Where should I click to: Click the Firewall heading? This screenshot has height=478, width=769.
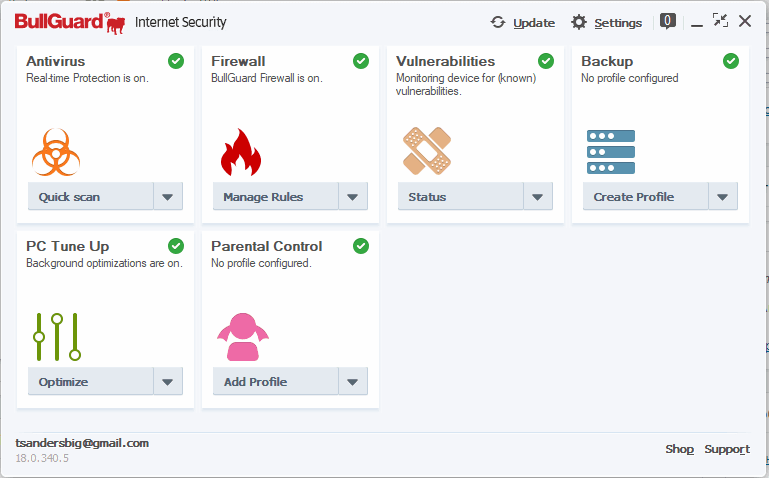pyautogui.click(x=238, y=61)
